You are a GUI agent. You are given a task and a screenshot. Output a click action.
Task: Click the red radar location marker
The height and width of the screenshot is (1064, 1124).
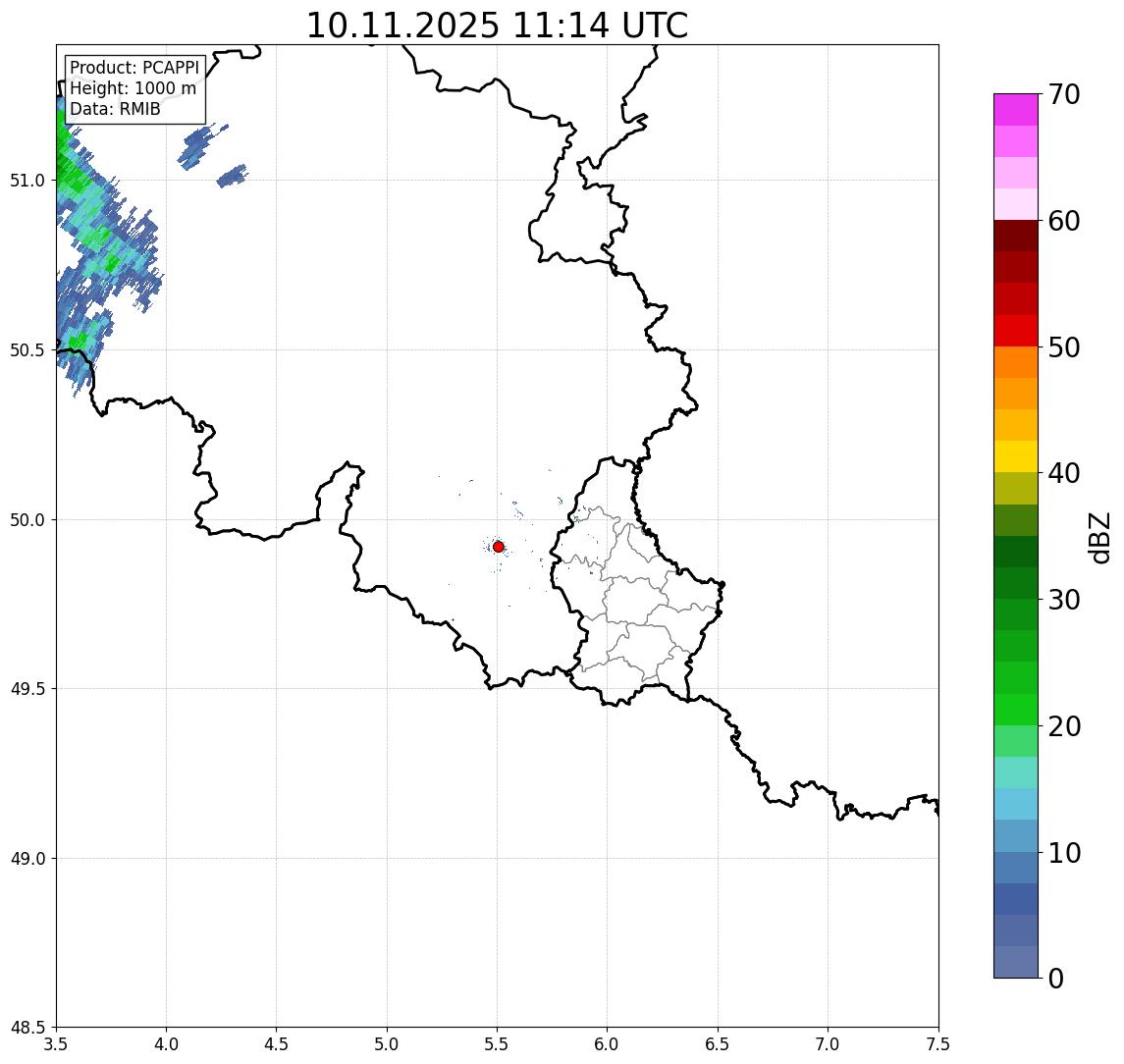coord(499,547)
